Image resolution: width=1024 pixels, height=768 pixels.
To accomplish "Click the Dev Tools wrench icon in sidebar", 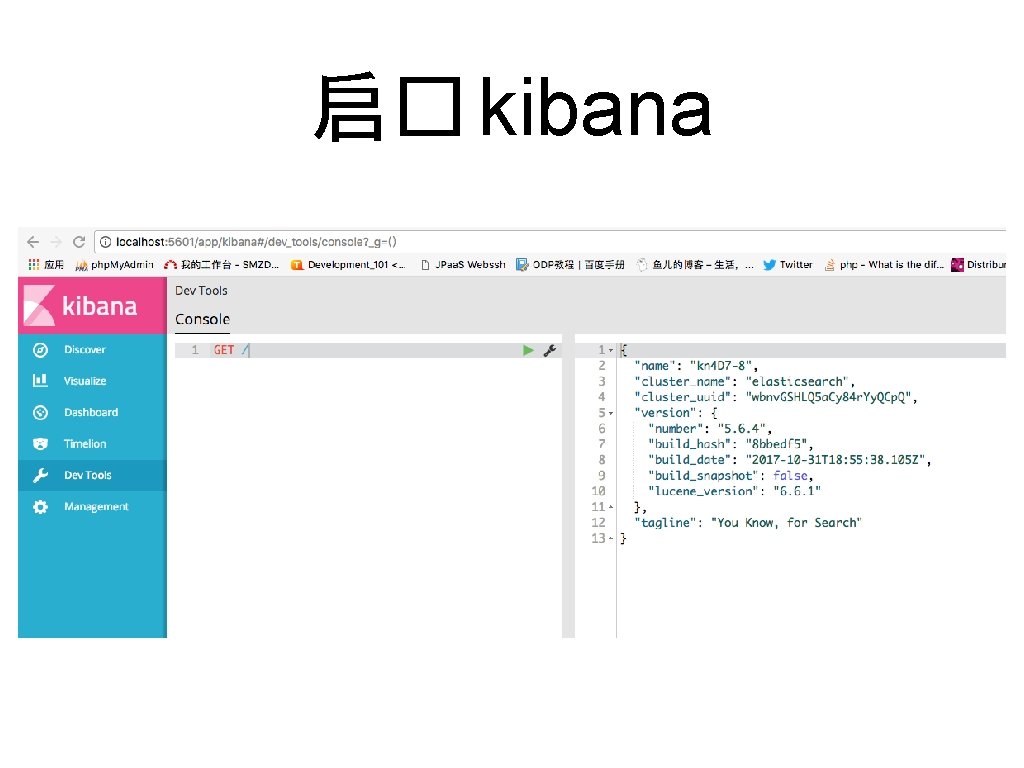I will [40, 475].
